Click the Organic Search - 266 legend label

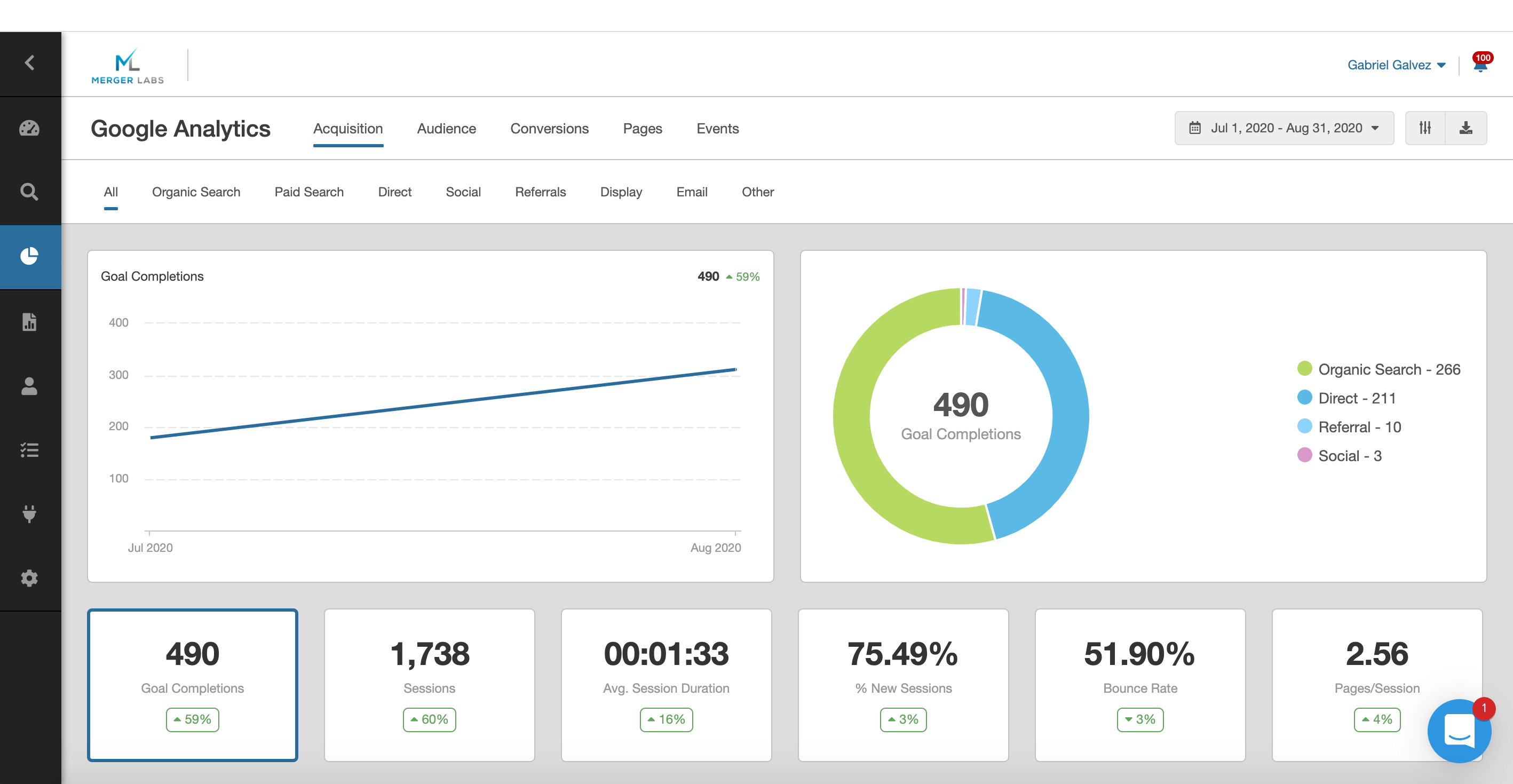click(x=1389, y=369)
